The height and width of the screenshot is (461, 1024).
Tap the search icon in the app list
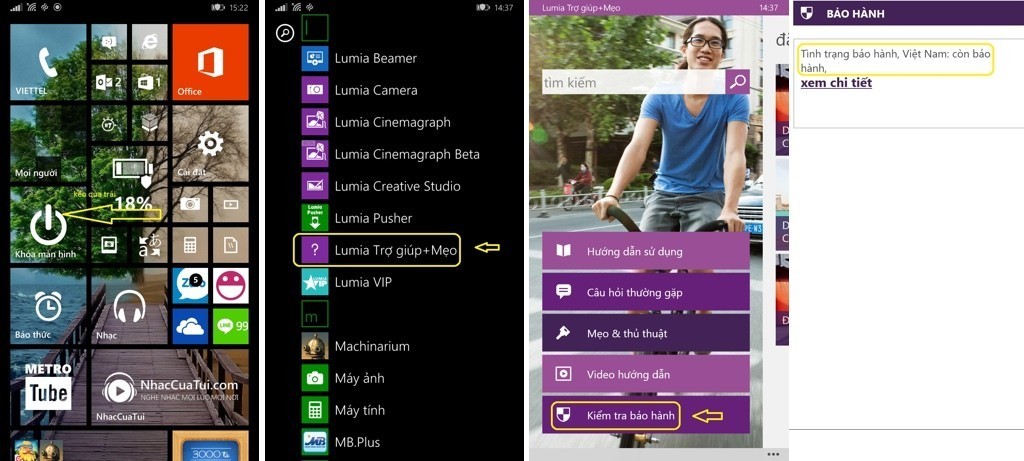(285, 33)
